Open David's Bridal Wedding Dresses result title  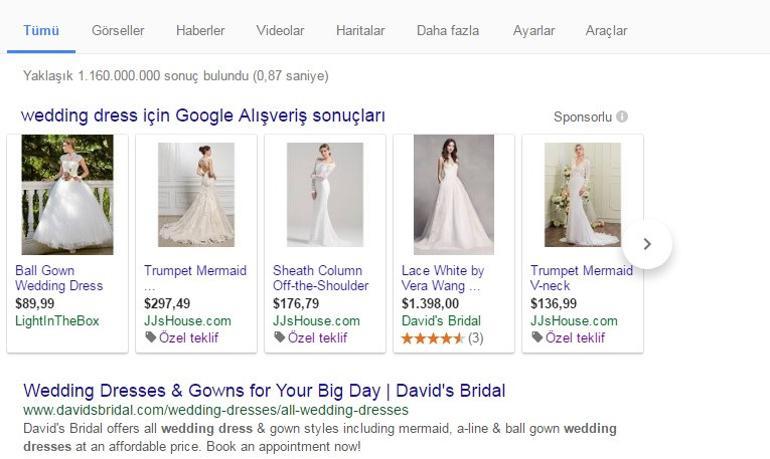264,390
